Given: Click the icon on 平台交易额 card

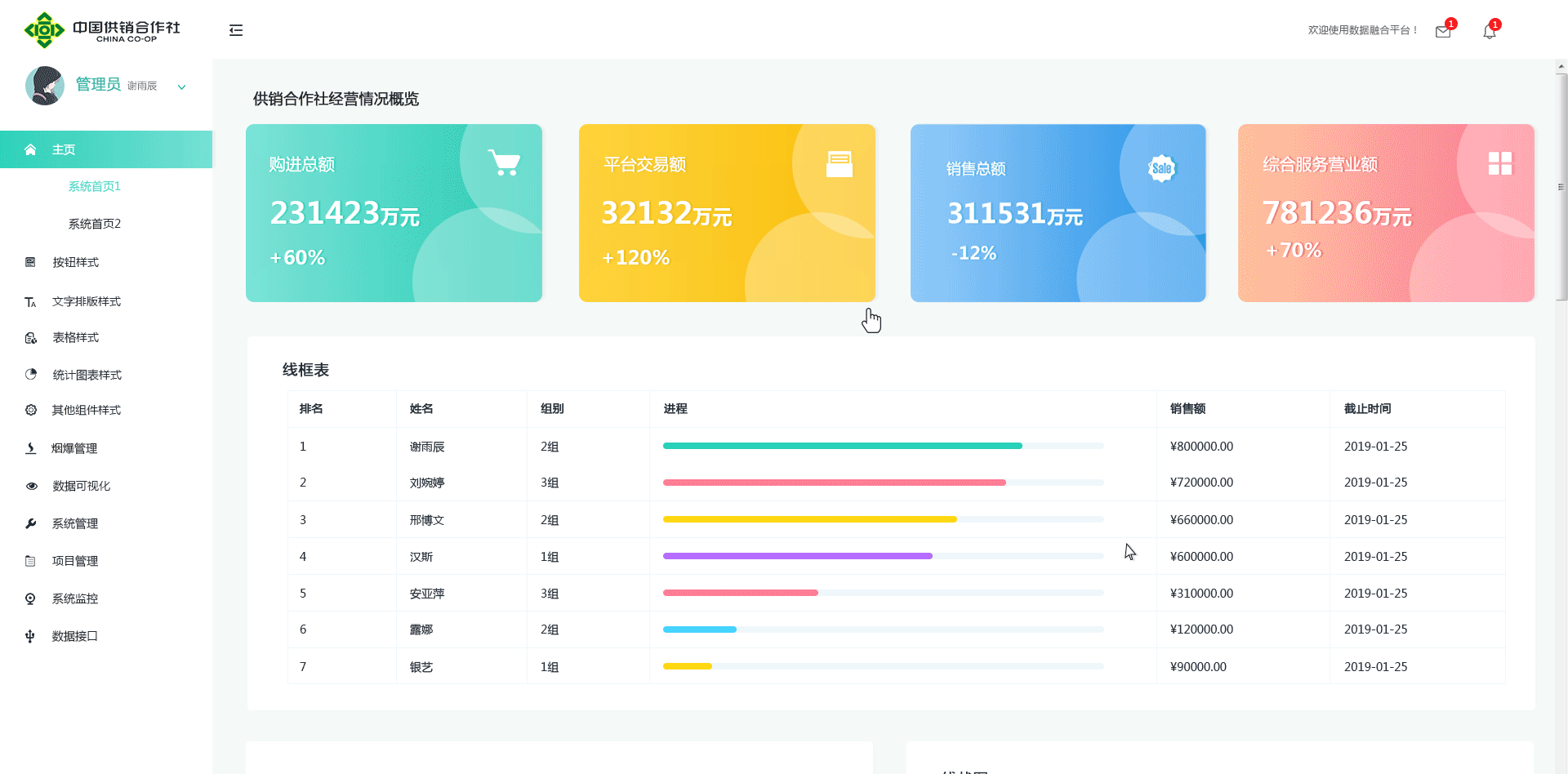Looking at the screenshot, I should tap(839, 164).
